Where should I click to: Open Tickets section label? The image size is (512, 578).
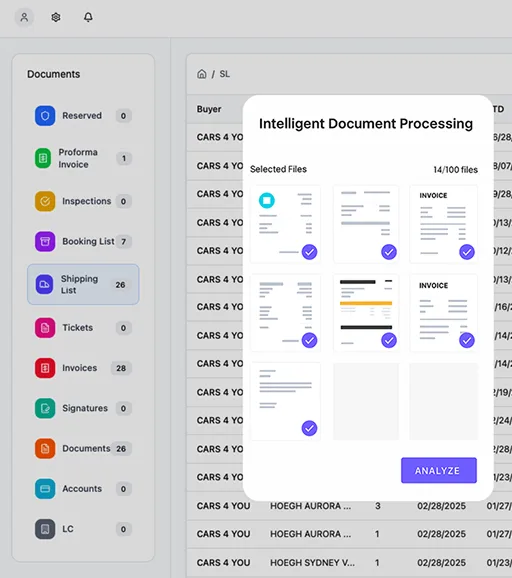(x=77, y=328)
